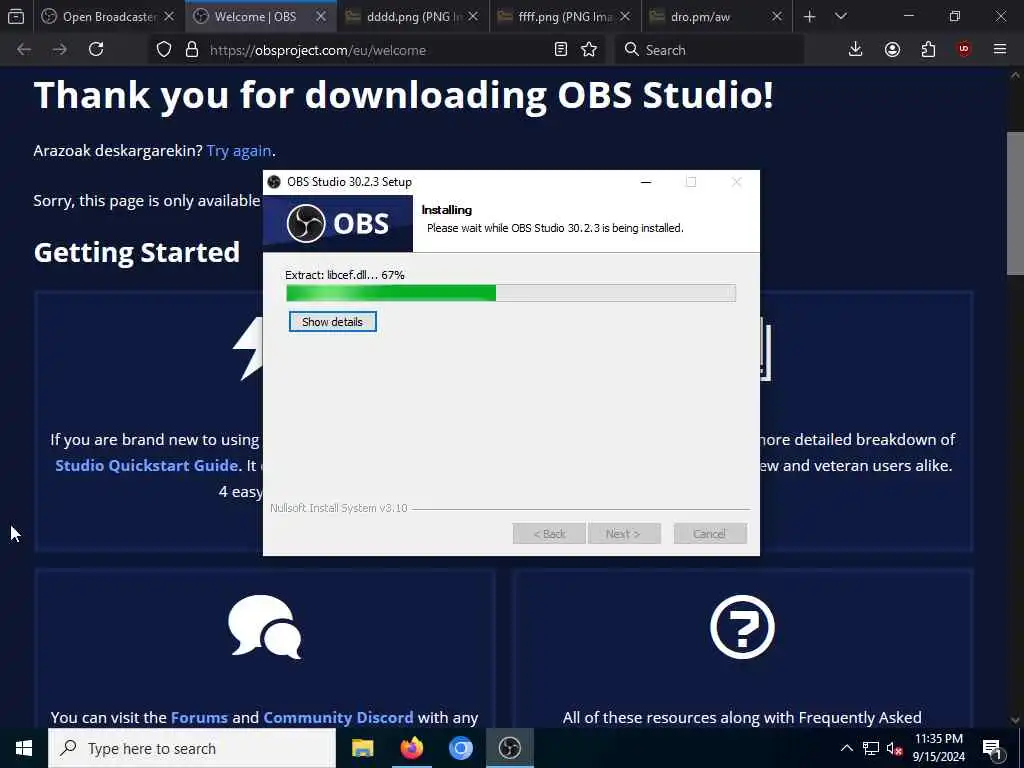Close the Open Broadcaster tab
Screen dimensions: 1024x768
click(168, 16)
